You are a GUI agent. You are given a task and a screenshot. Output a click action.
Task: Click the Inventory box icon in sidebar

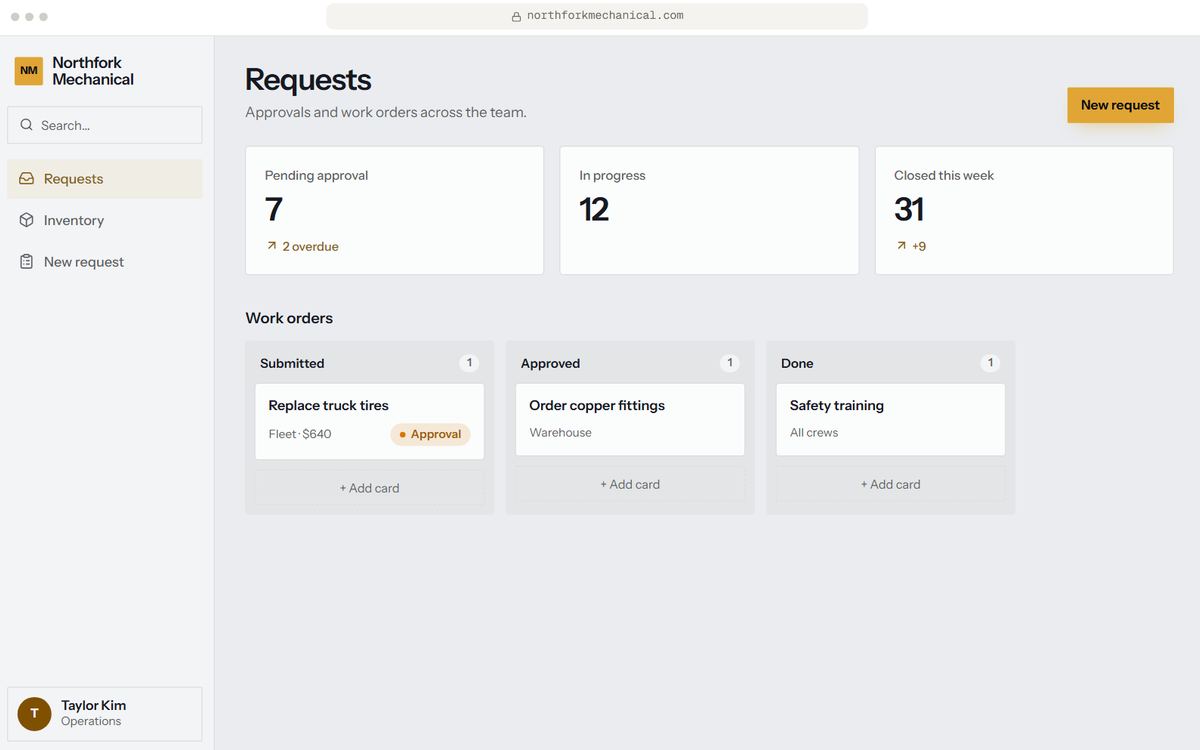[x=27, y=220]
